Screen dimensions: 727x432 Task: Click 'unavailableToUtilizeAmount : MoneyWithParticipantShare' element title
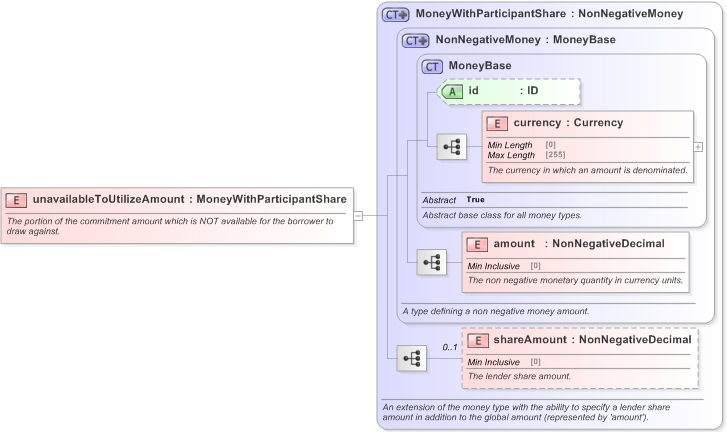pos(190,199)
